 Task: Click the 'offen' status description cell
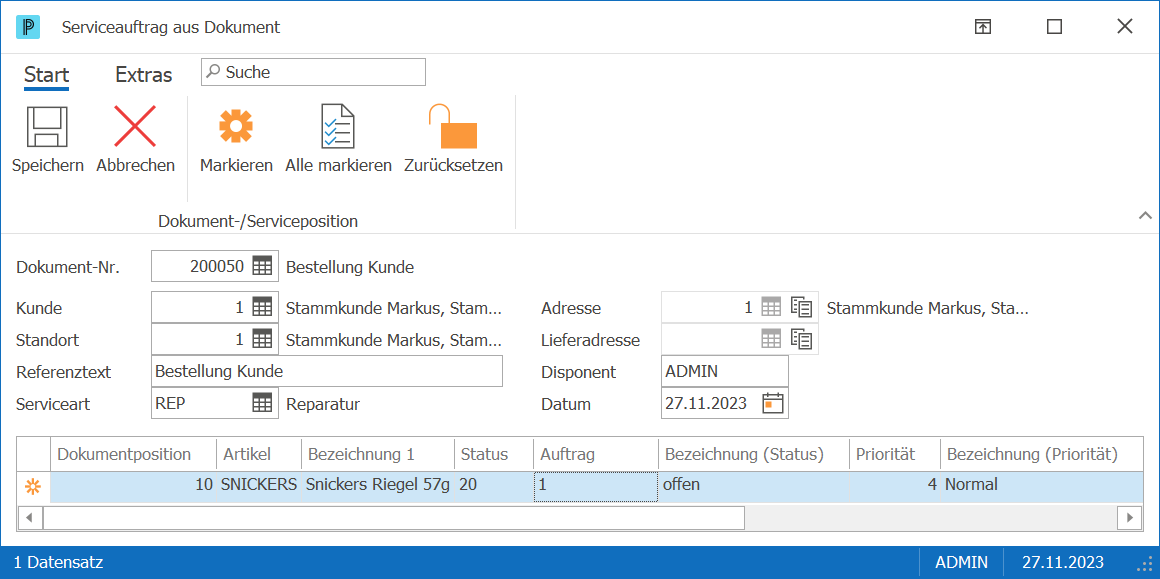coord(755,486)
